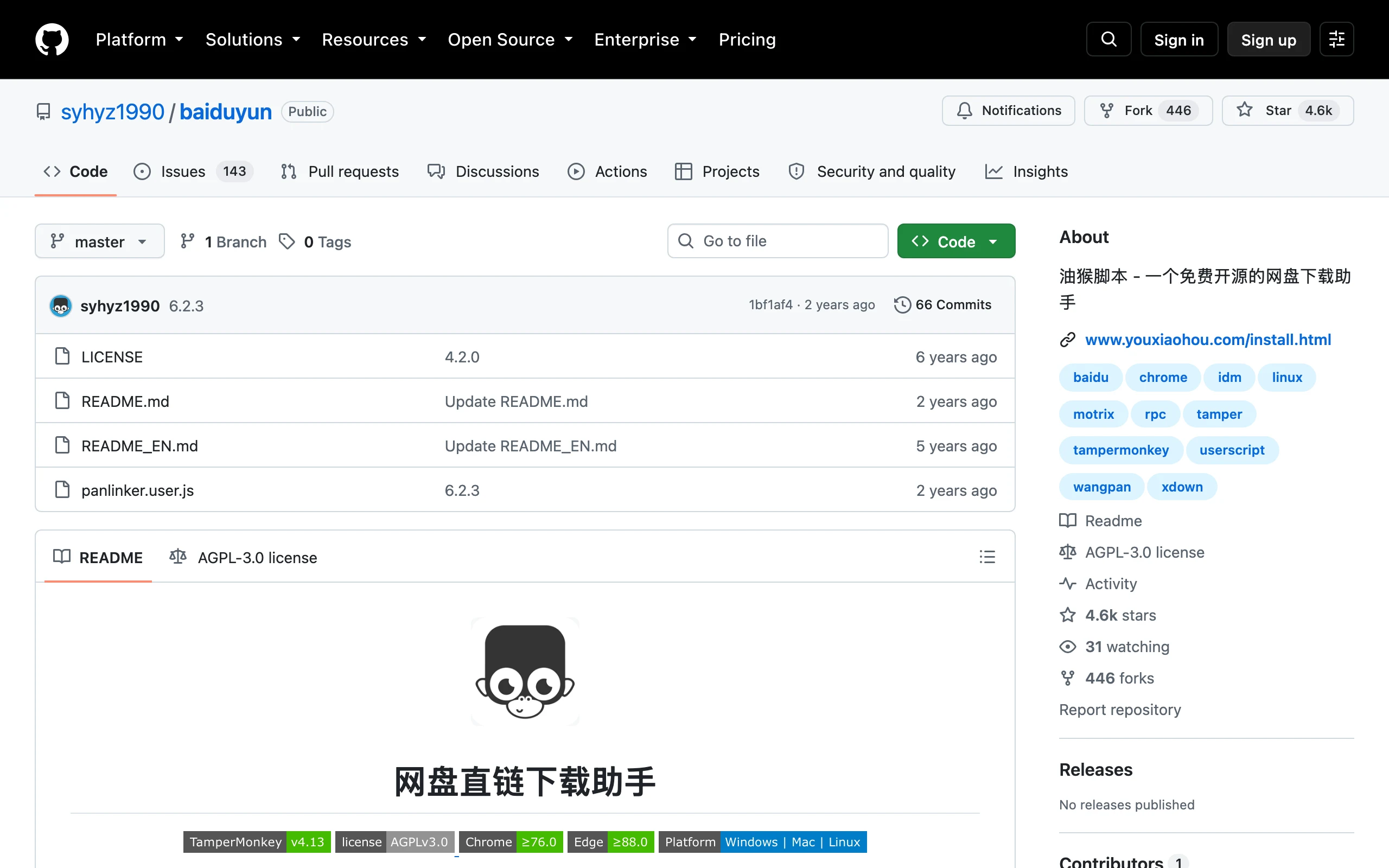Open the master branch selector
The height and width of the screenshot is (868, 1389).
(100, 241)
